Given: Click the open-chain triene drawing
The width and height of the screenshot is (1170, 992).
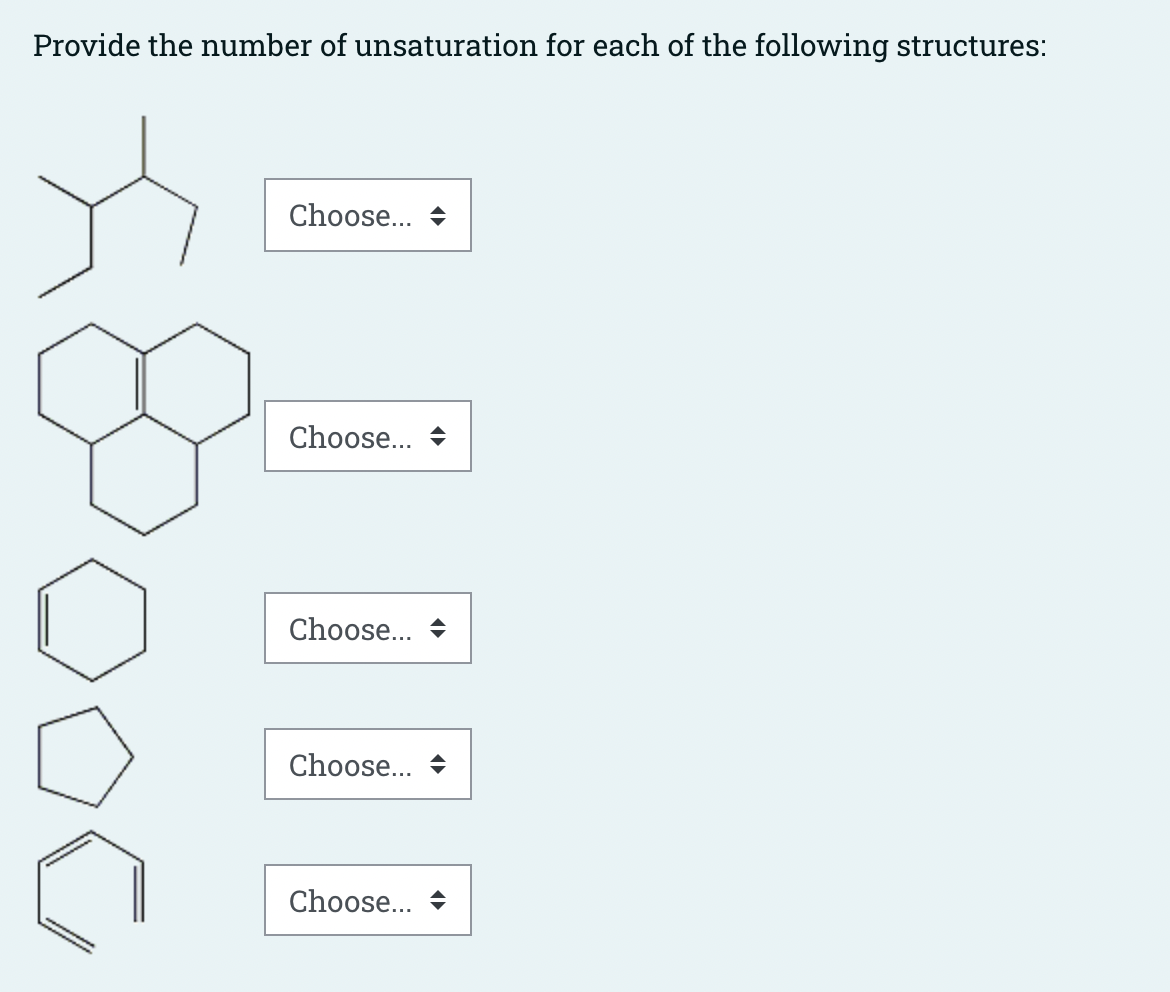Looking at the screenshot, I should click(x=91, y=892).
